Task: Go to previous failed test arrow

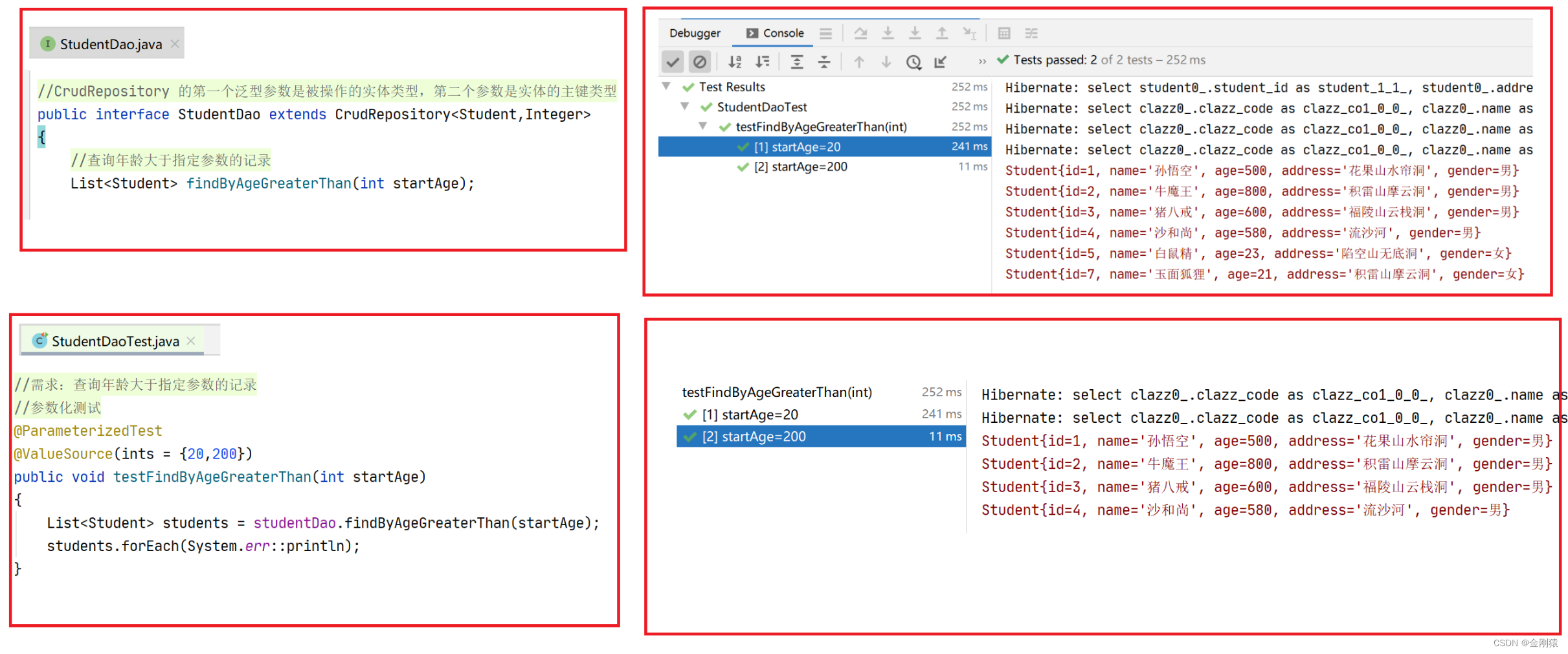Action: pos(859,62)
